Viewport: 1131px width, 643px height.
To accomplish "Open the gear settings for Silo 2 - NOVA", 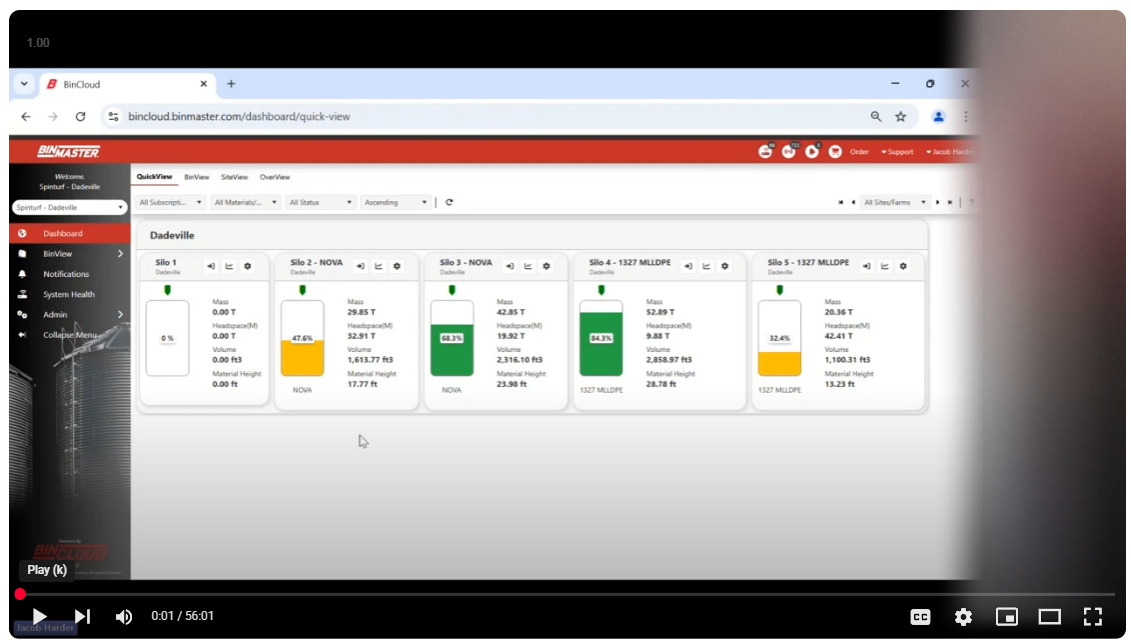I will pyautogui.click(x=397, y=266).
